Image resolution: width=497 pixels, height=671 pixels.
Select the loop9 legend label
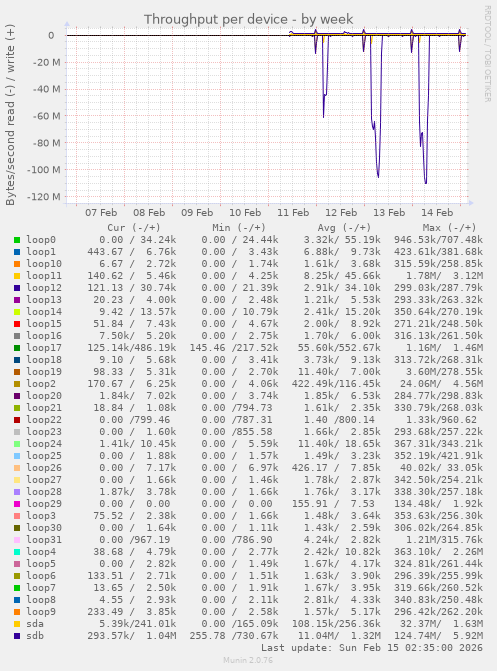41,612
